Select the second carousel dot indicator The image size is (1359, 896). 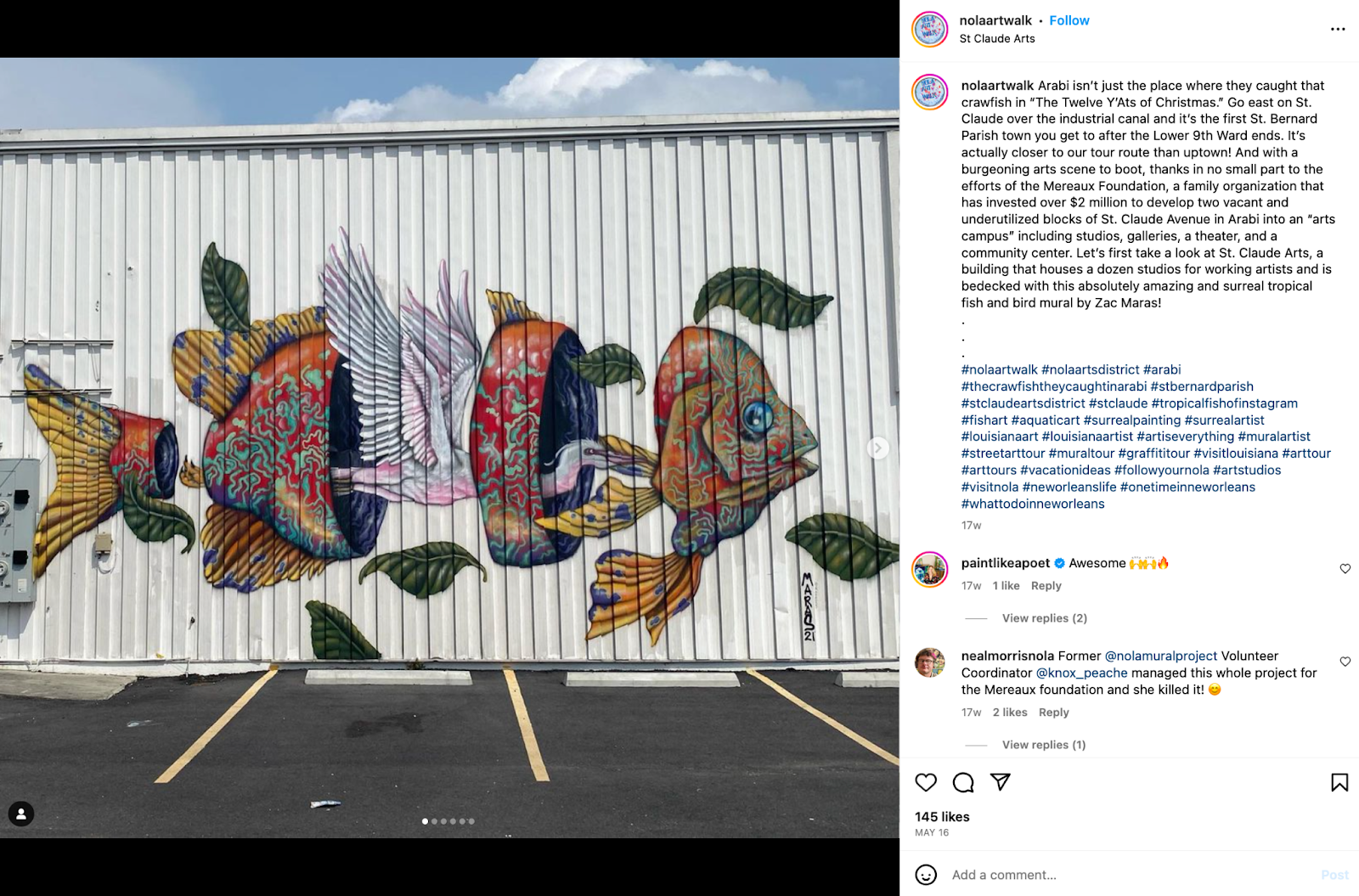(434, 821)
